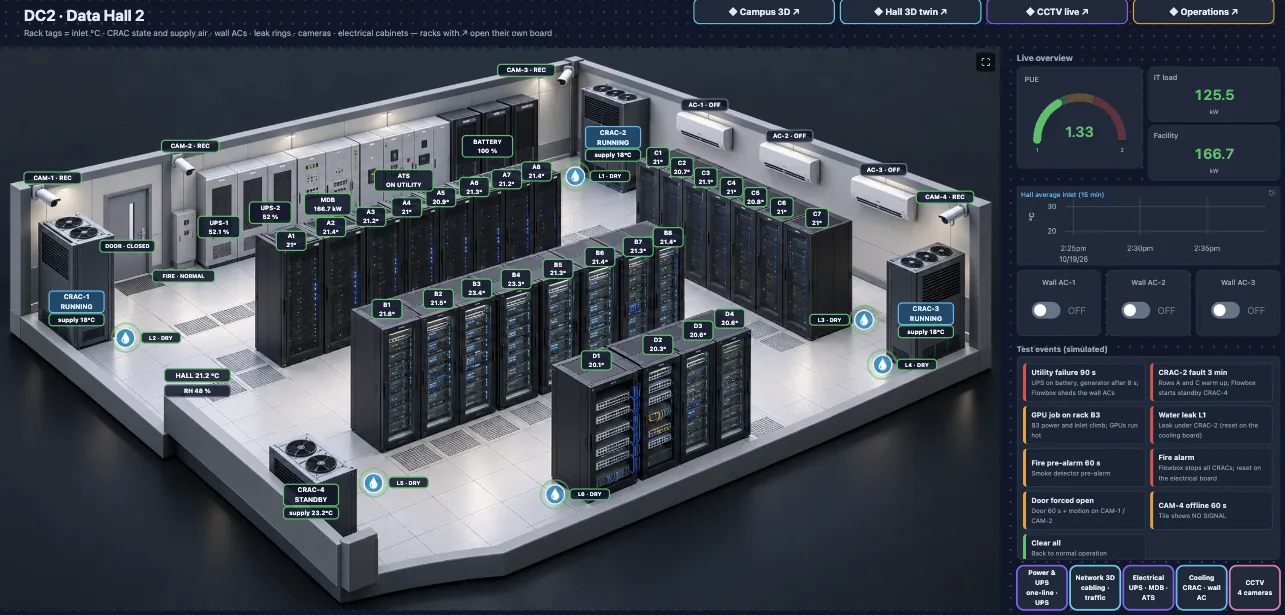Click the fullscreen expand icon on the 3D view
1285x615 pixels.
(986, 62)
